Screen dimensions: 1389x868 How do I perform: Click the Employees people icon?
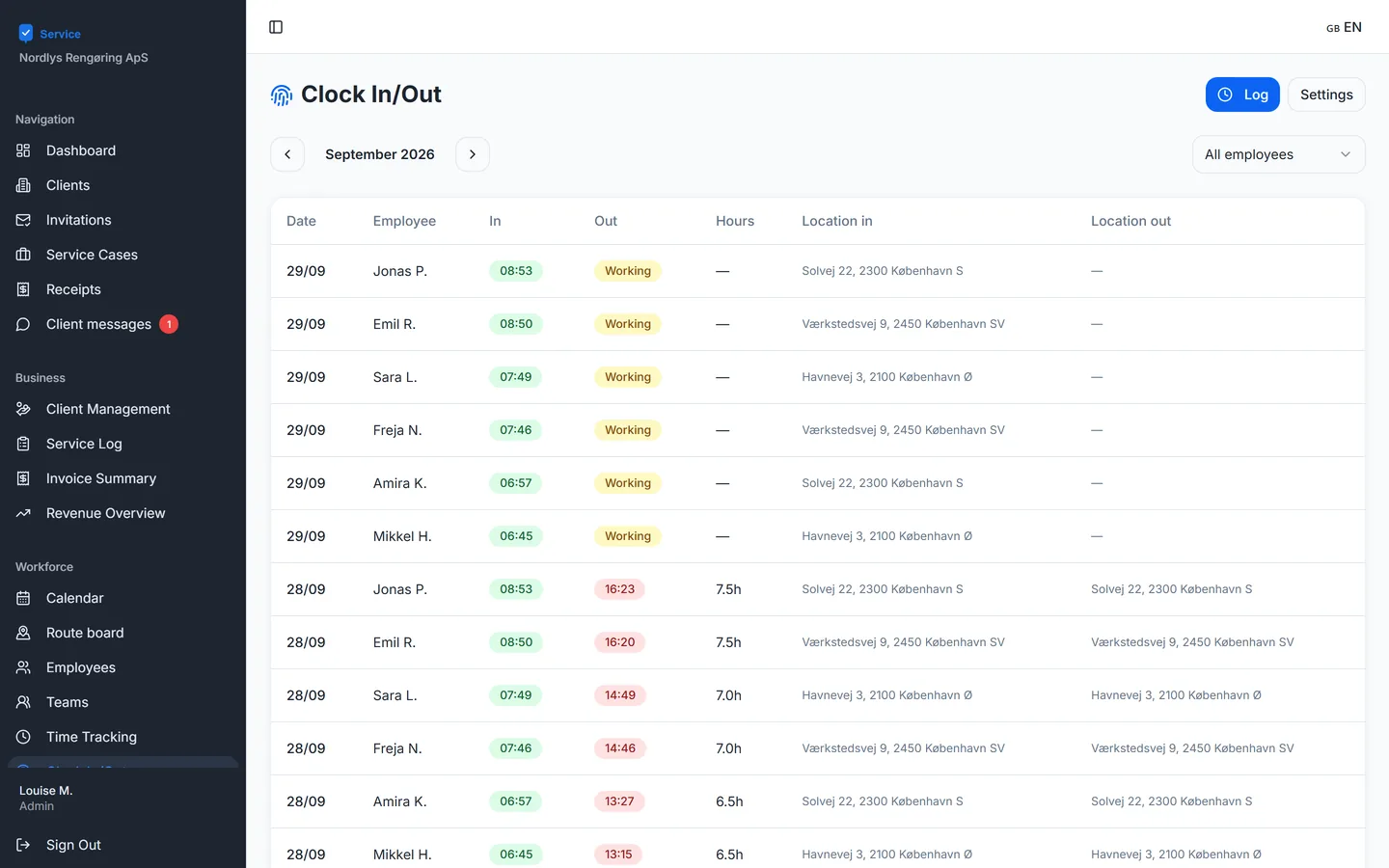23,667
